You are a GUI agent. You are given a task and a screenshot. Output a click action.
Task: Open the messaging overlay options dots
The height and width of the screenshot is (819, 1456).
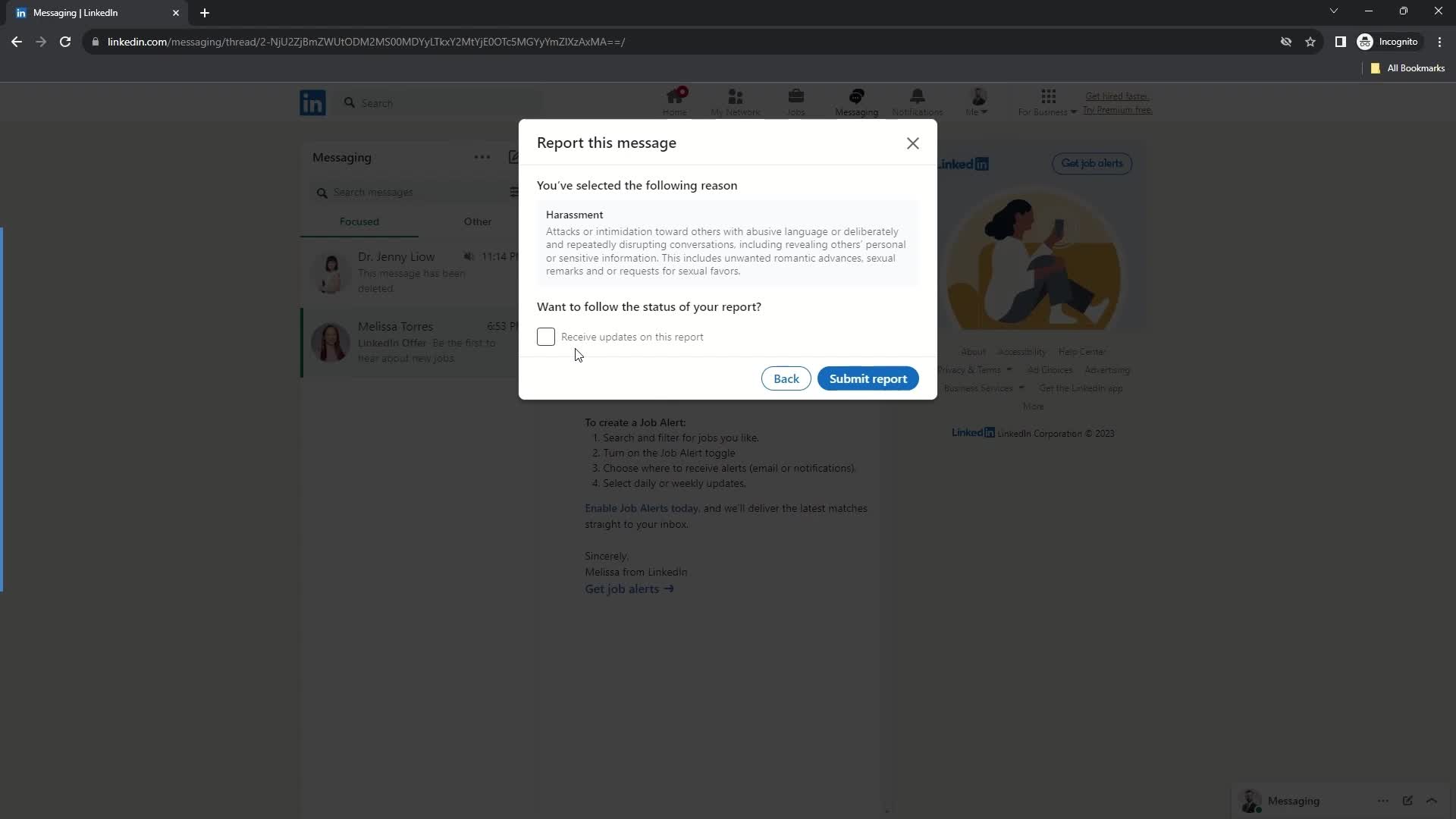click(x=1383, y=801)
